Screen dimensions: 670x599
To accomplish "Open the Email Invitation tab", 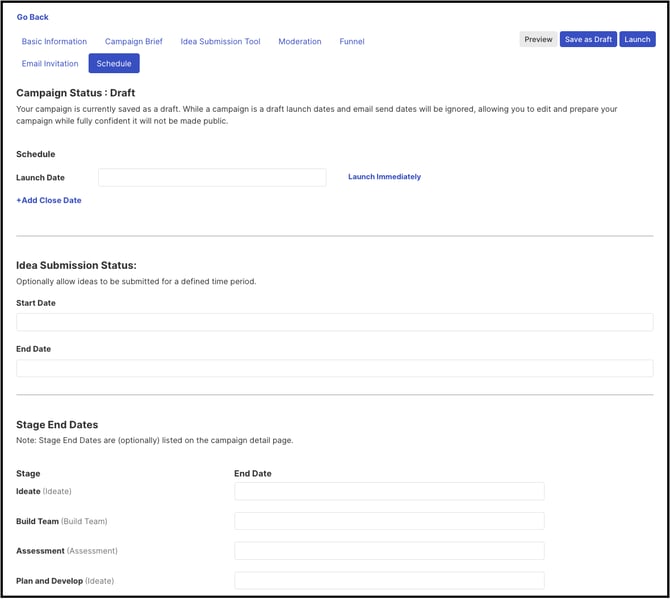I will coord(51,63).
